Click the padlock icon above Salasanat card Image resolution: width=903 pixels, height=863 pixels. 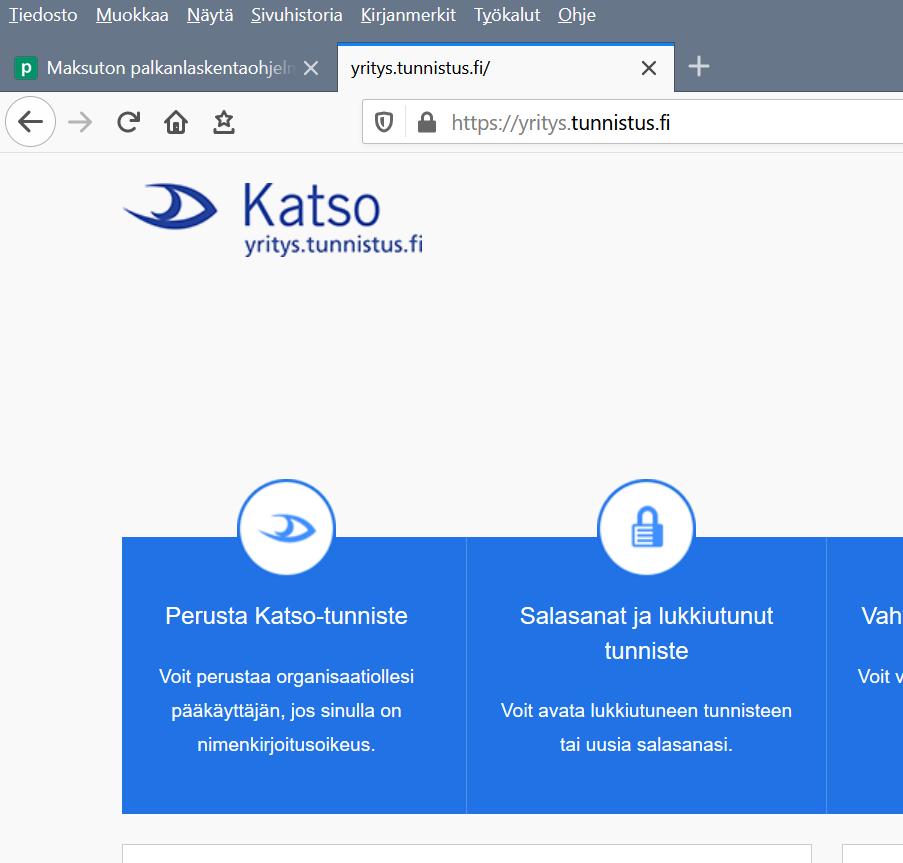point(646,527)
